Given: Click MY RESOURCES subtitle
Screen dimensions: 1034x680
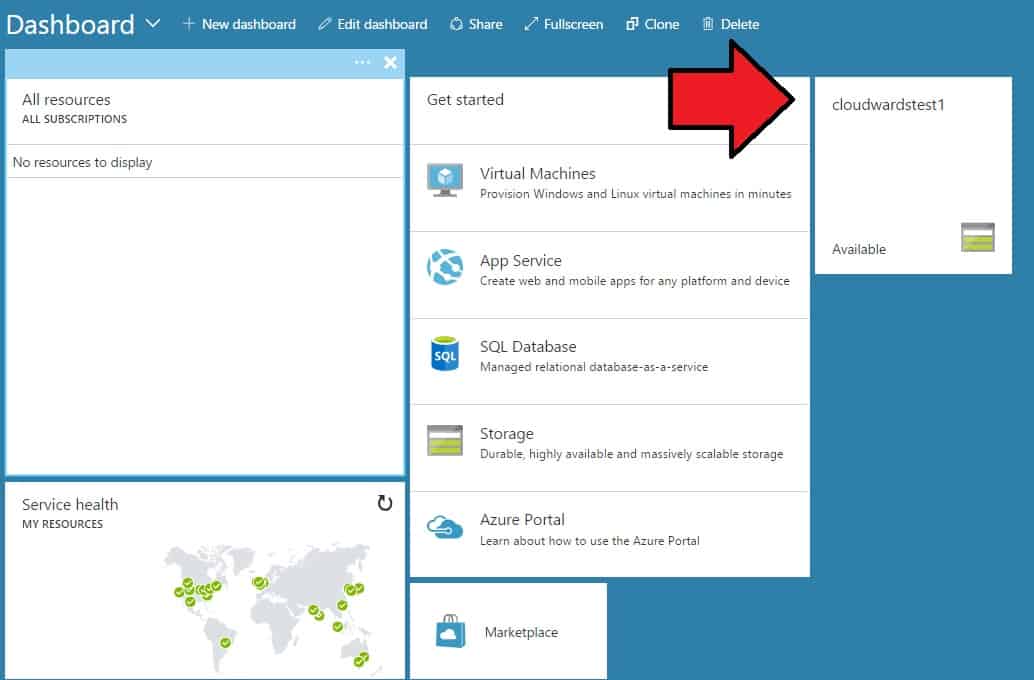Looking at the screenshot, I should [x=63, y=524].
